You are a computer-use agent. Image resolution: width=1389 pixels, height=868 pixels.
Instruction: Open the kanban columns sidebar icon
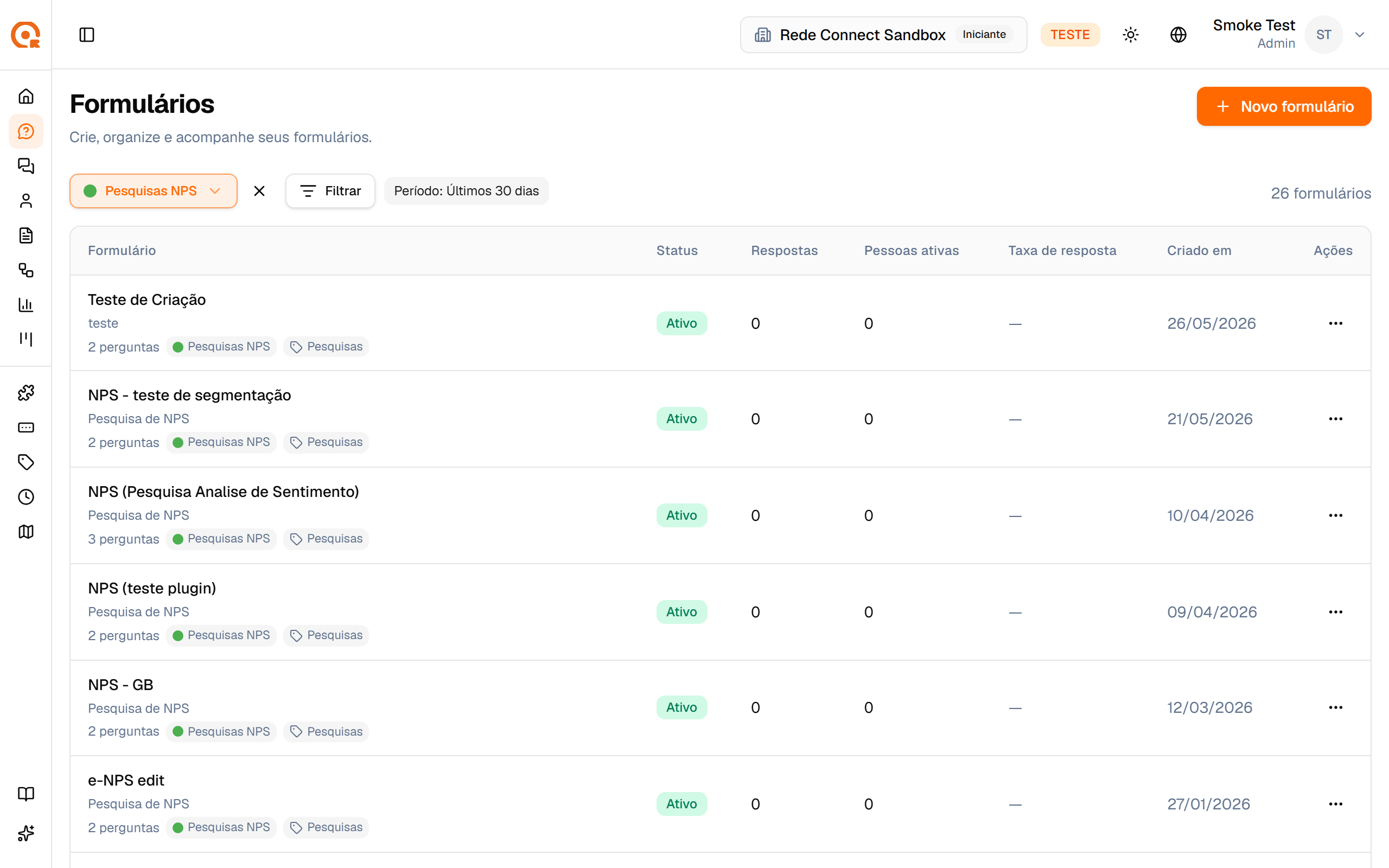pyautogui.click(x=26, y=339)
